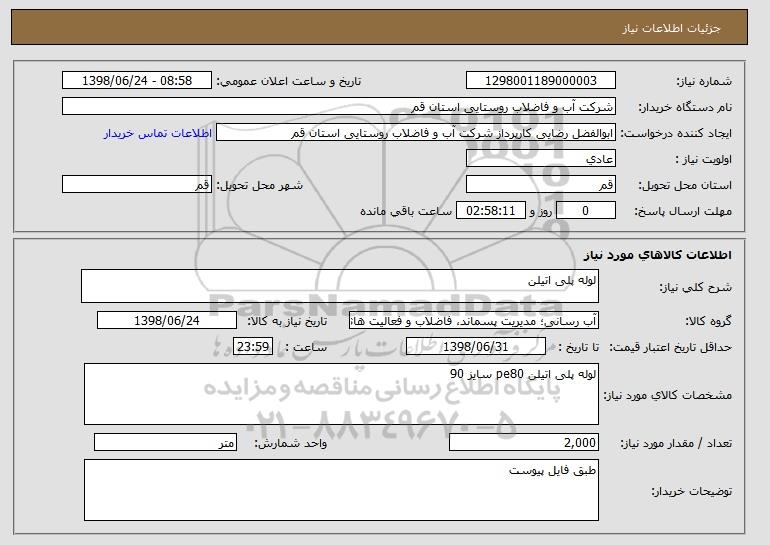Click the label تاریخ و ساعت اعلان عمومی
The image size is (770, 545).
[x=289, y=81]
